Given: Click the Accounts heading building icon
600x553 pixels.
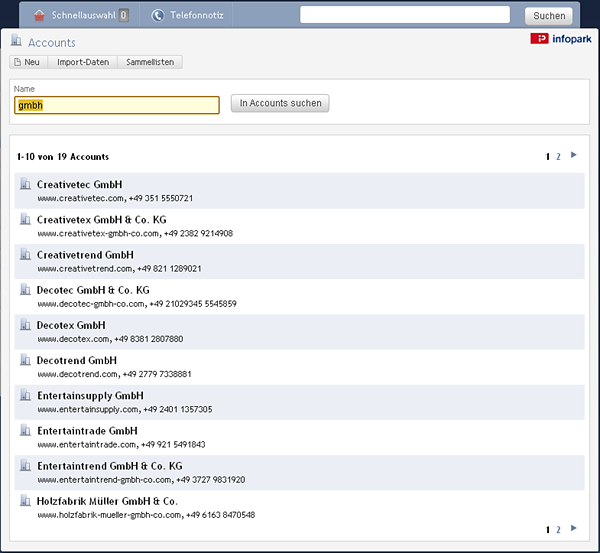Looking at the screenshot, I should coord(16,40).
